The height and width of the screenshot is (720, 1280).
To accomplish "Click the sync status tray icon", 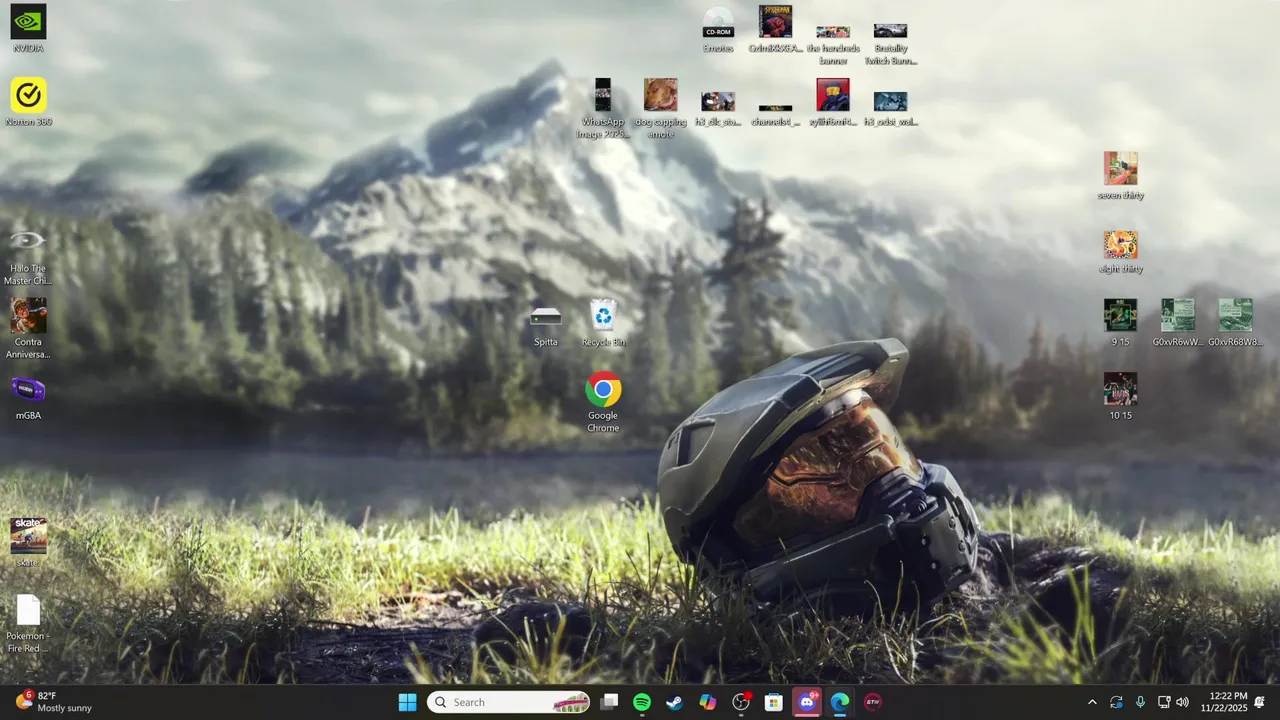I will 1116,702.
